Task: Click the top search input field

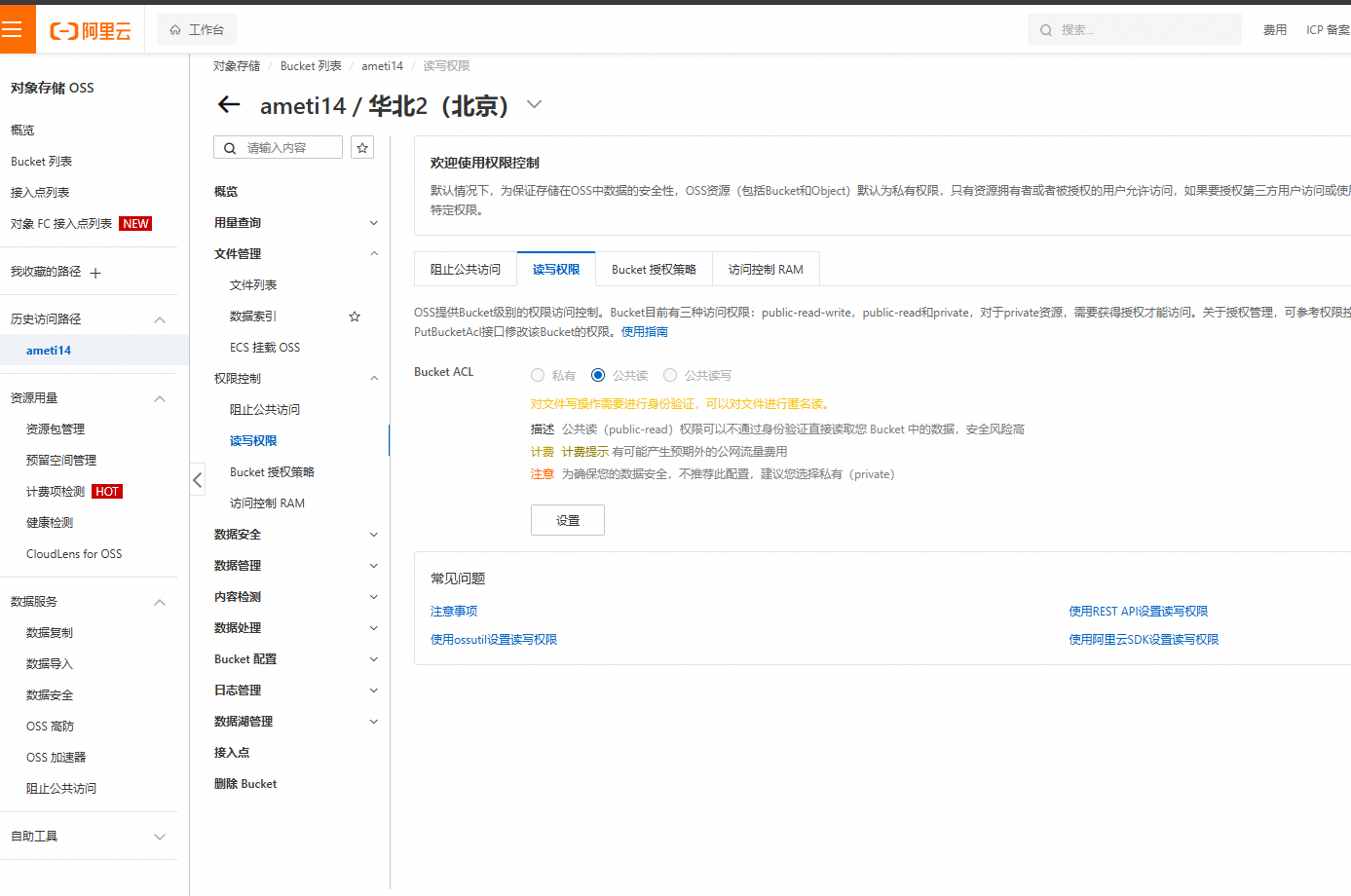Action: point(1135,28)
